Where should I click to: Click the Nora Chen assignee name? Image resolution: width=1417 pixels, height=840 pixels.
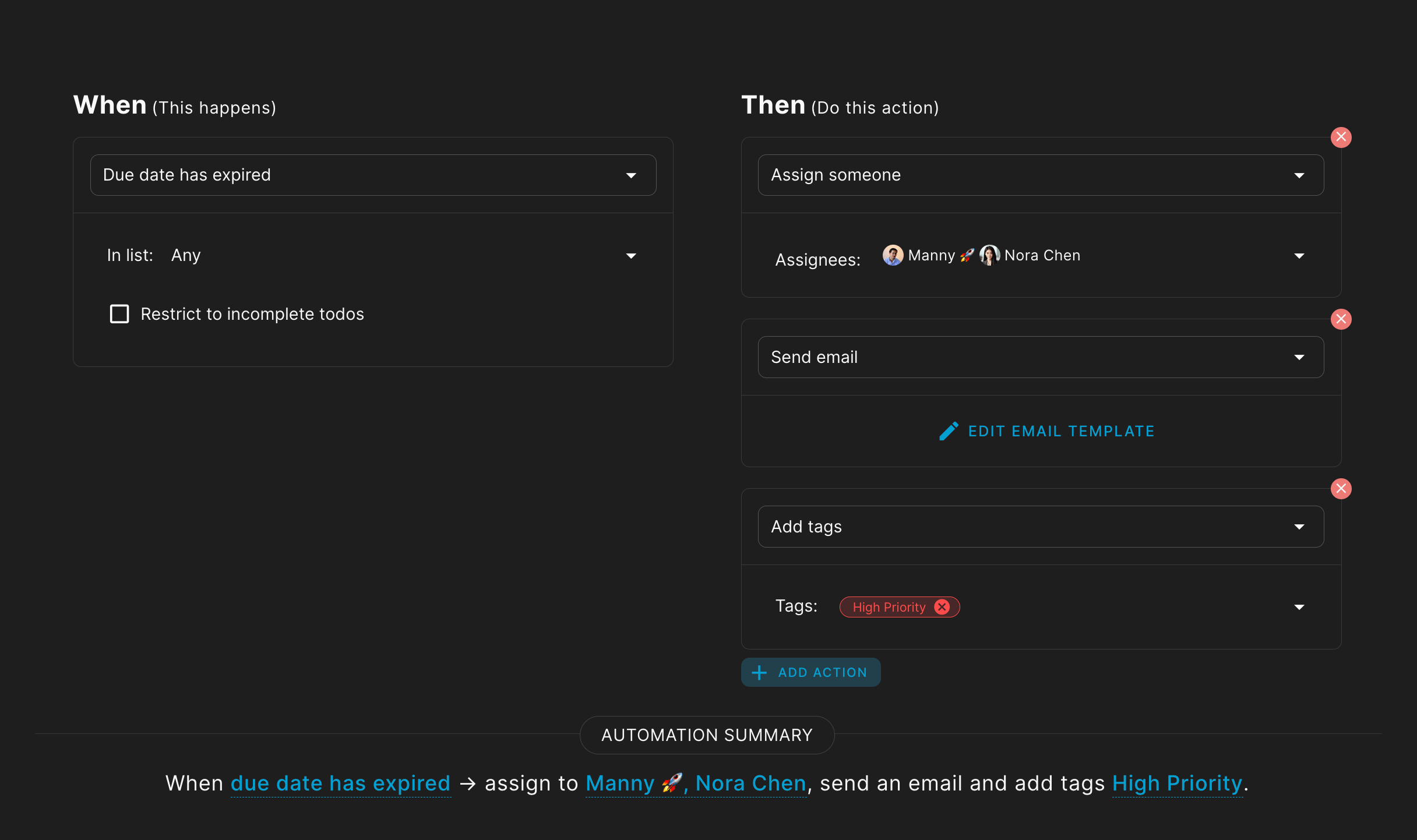point(1042,255)
